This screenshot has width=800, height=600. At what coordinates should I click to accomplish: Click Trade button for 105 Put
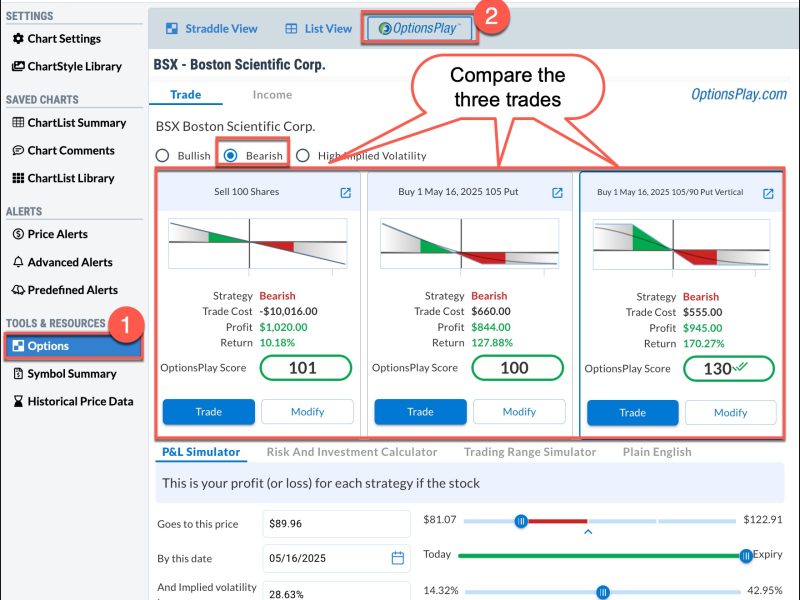420,412
